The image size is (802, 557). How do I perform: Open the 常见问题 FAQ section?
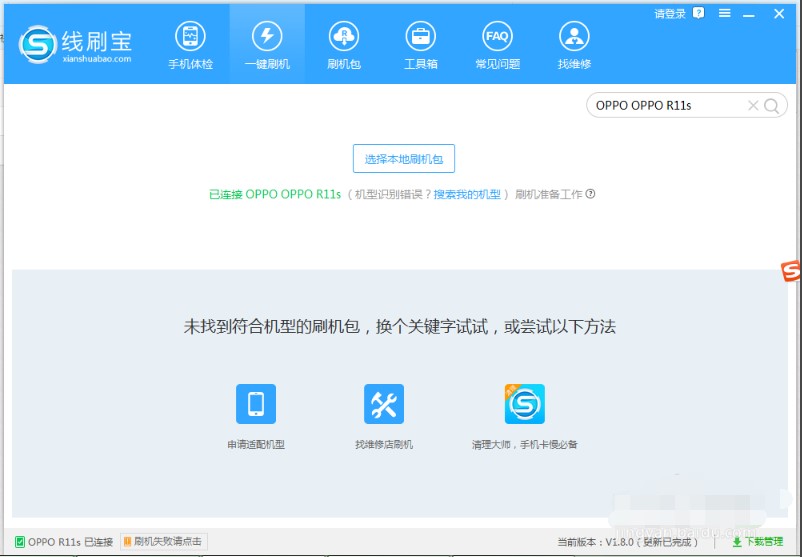point(497,44)
